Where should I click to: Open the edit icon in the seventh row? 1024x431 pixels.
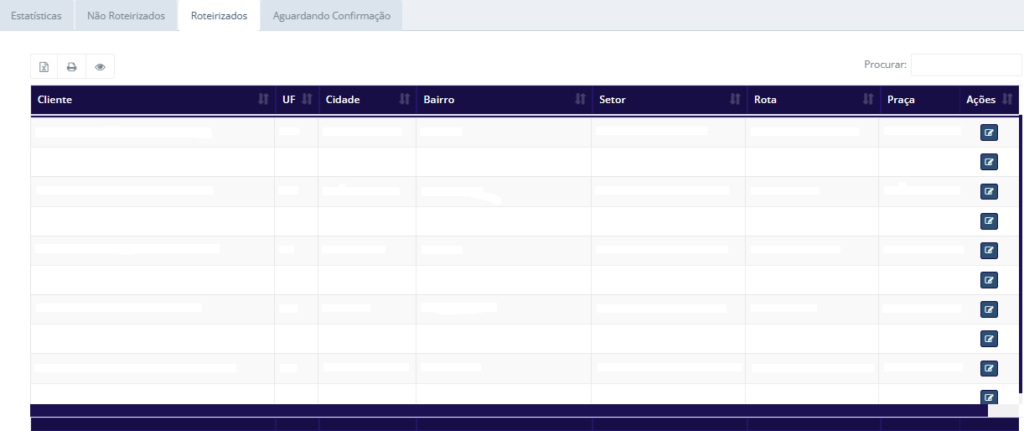(x=988, y=309)
